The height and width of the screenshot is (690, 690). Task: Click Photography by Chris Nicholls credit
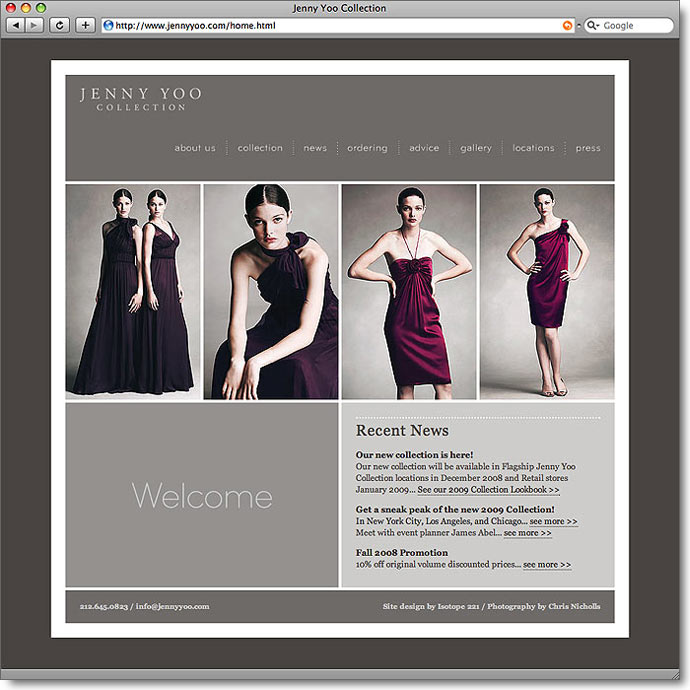point(544,606)
